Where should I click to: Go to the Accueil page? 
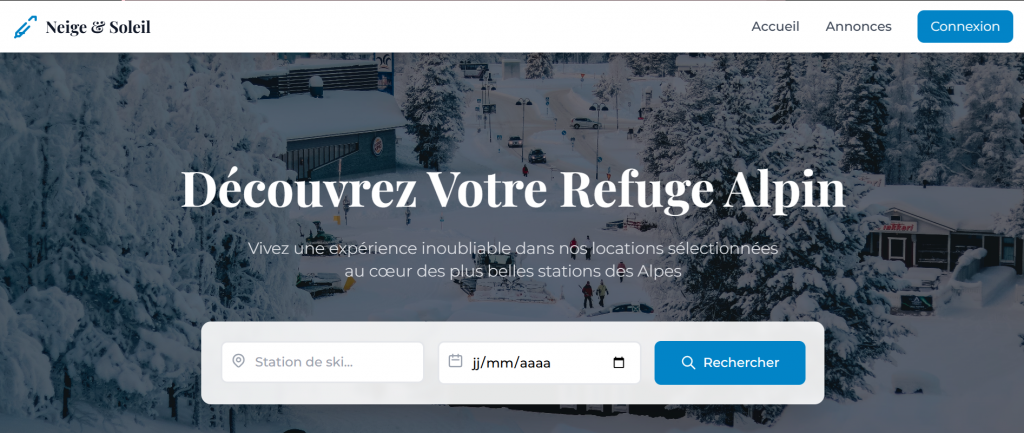click(x=775, y=27)
